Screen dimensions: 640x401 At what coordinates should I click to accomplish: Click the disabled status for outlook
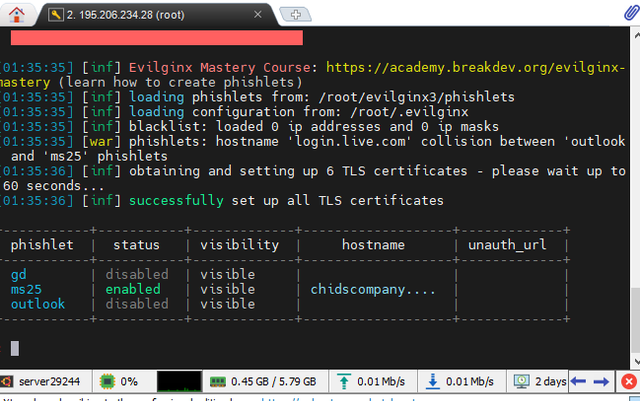[x=137, y=304]
